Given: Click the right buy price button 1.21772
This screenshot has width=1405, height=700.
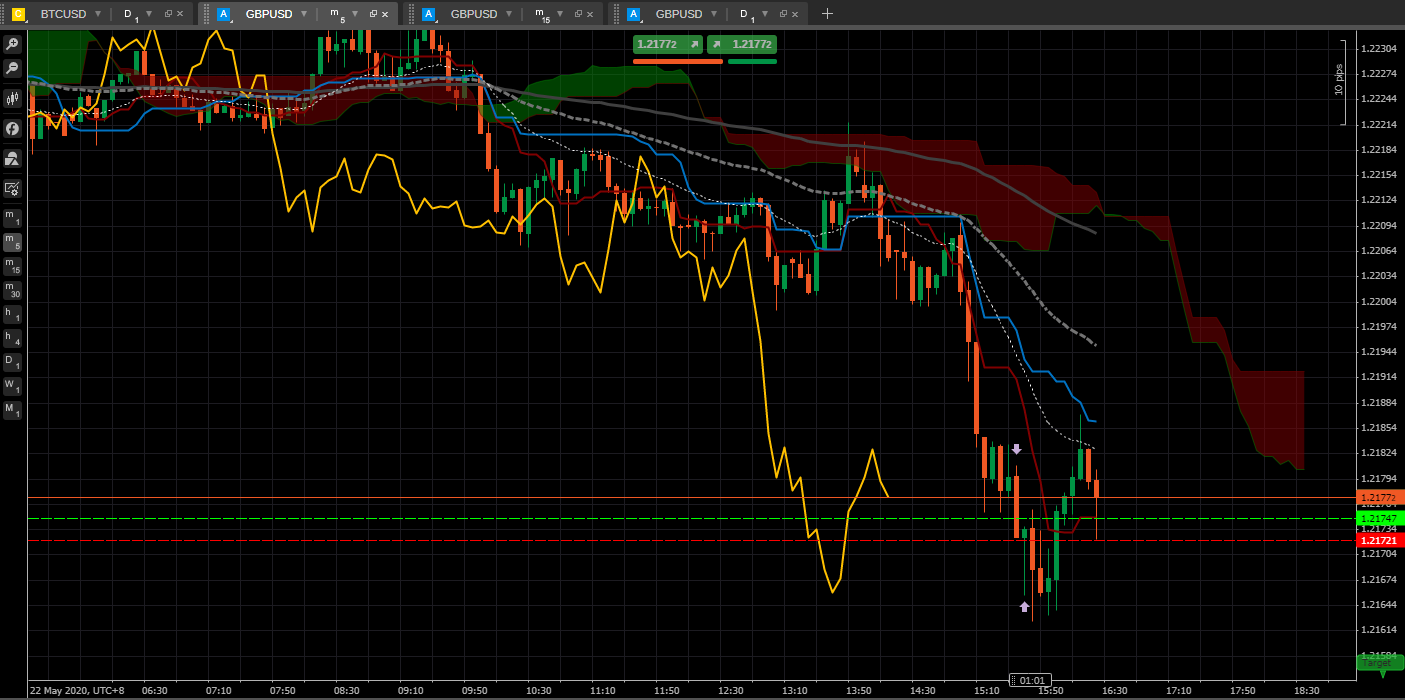Looking at the screenshot, I should [742, 44].
